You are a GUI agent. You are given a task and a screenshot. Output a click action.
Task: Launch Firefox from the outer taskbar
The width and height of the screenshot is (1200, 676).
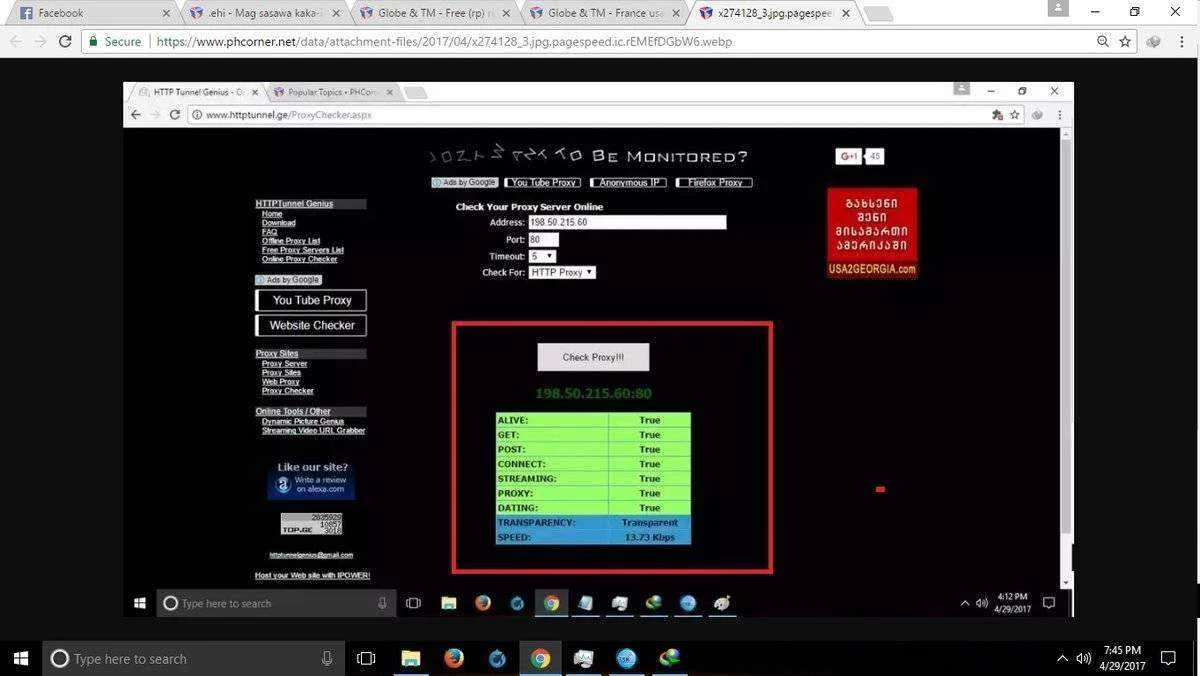point(453,658)
